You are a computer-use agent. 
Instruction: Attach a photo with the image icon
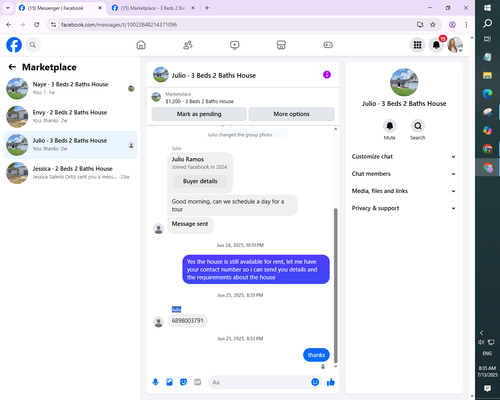click(x=169, y=382)
